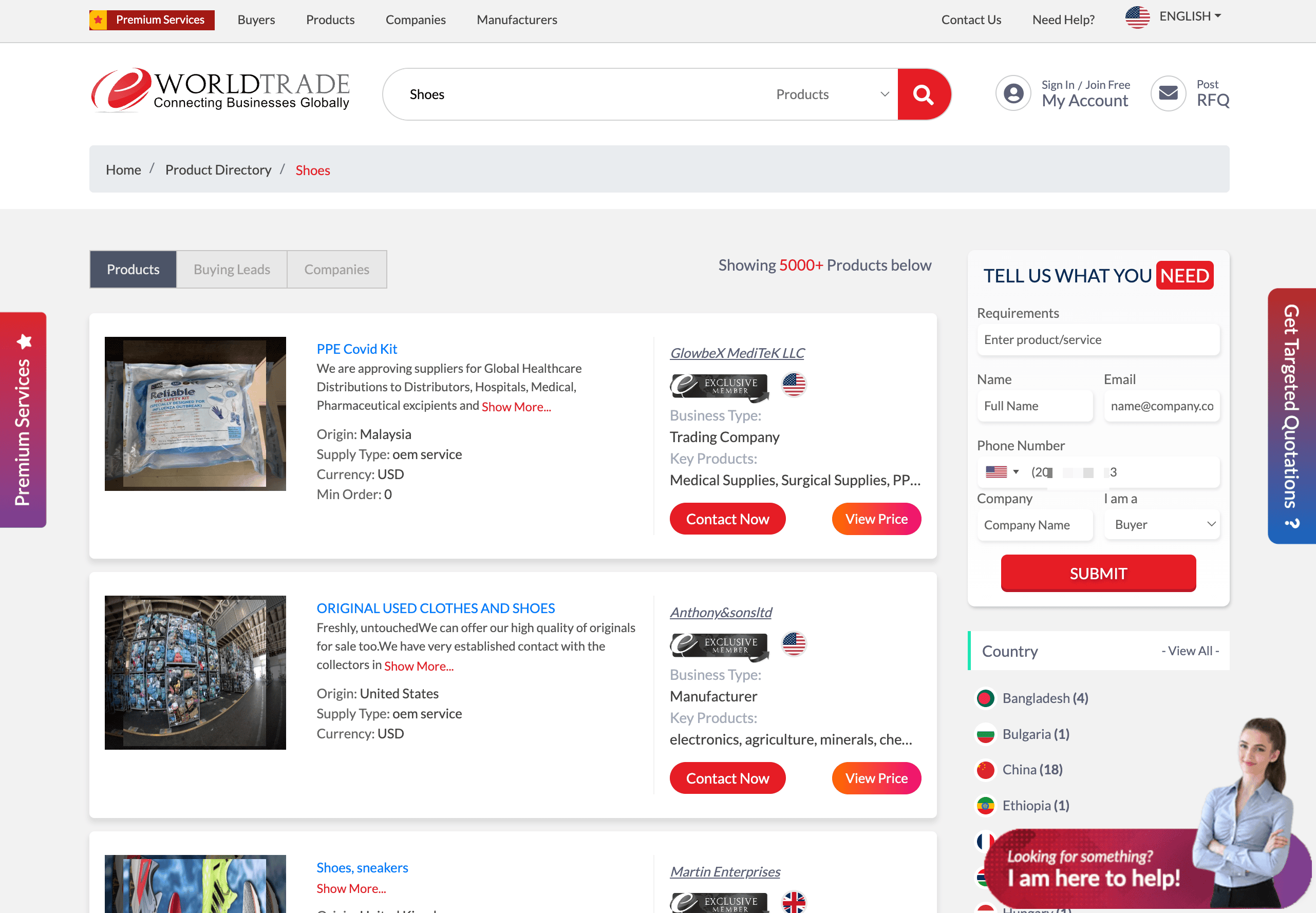Click the Premium Services star icon in the top bar

tap(99, 20)
